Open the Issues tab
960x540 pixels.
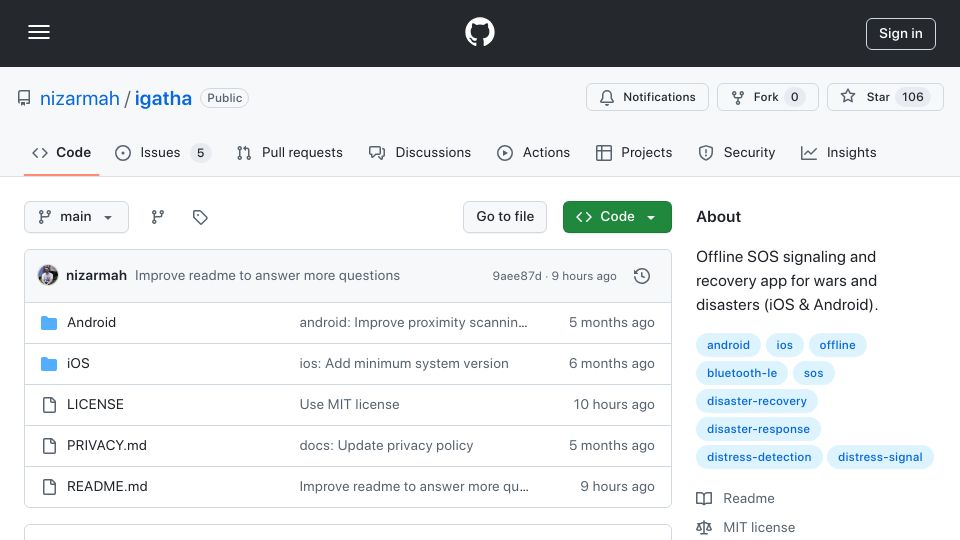(x=162, y=152)
